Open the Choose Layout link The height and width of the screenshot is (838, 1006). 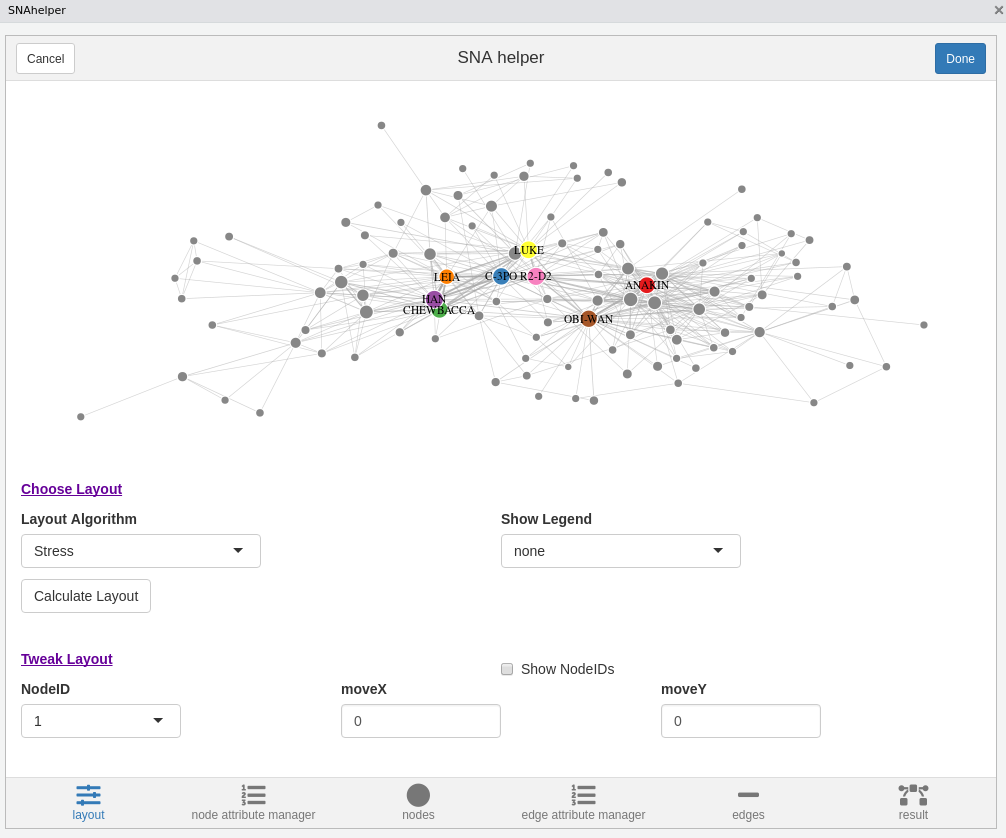pos(71,489)
